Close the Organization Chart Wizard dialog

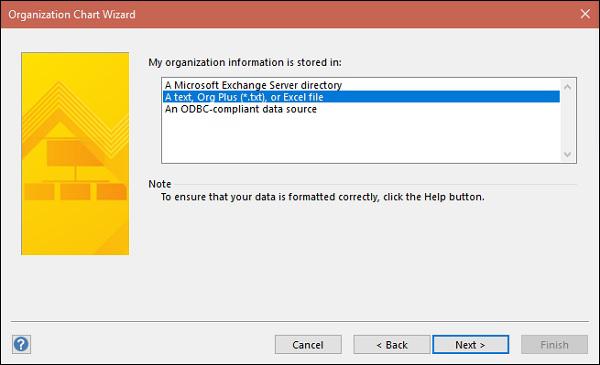(x=585, y=14)
